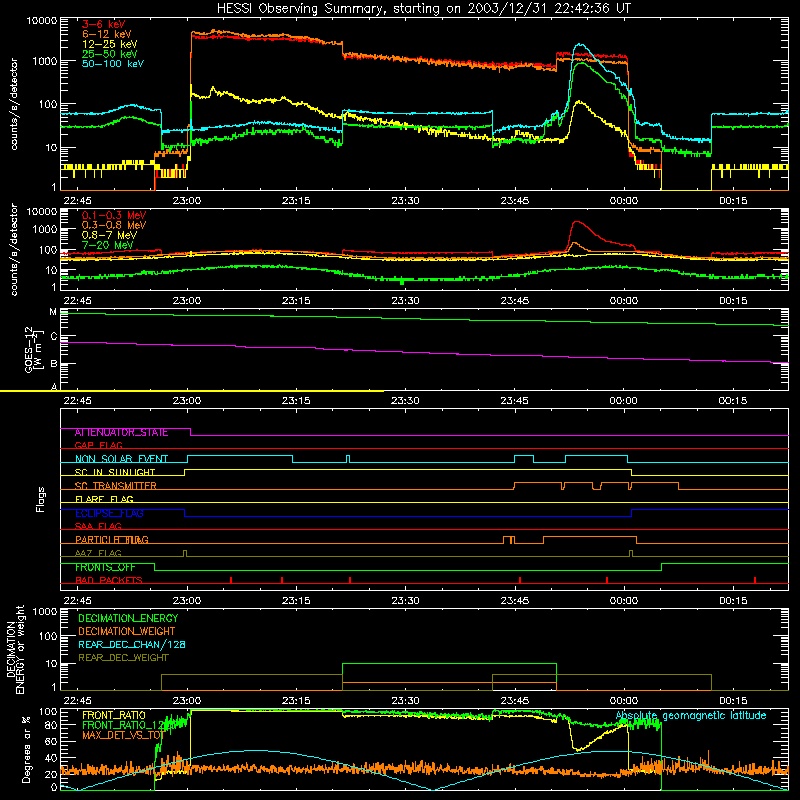The width and height of the screenshot is (800, 800).
Task: Select the PARTICLE_FLAG label
Action: click(x=112, y=540)
